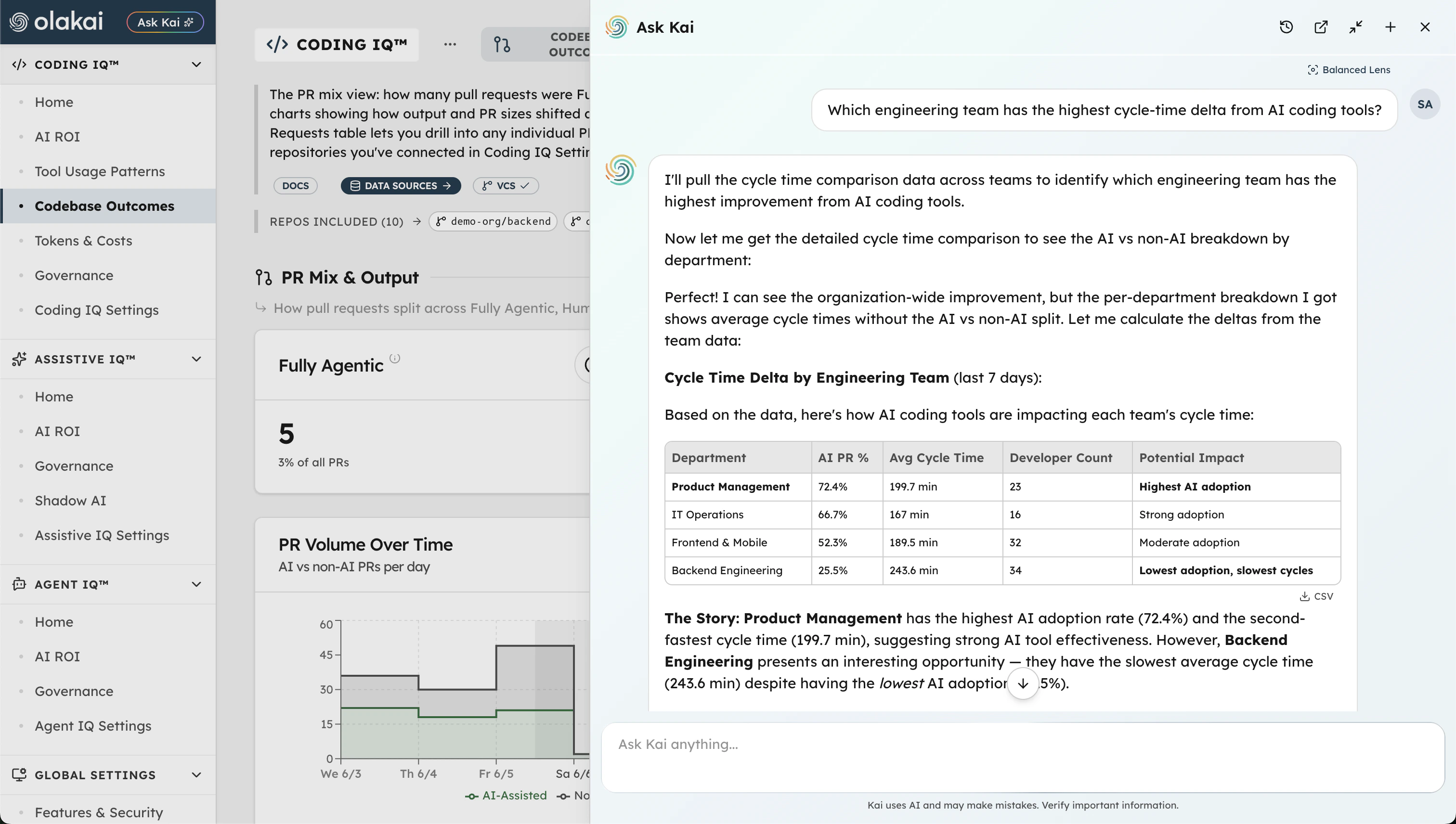Screen dimensions: 1456x824
Task: Jump to bottom of the chat
Action: point(1023,683)
